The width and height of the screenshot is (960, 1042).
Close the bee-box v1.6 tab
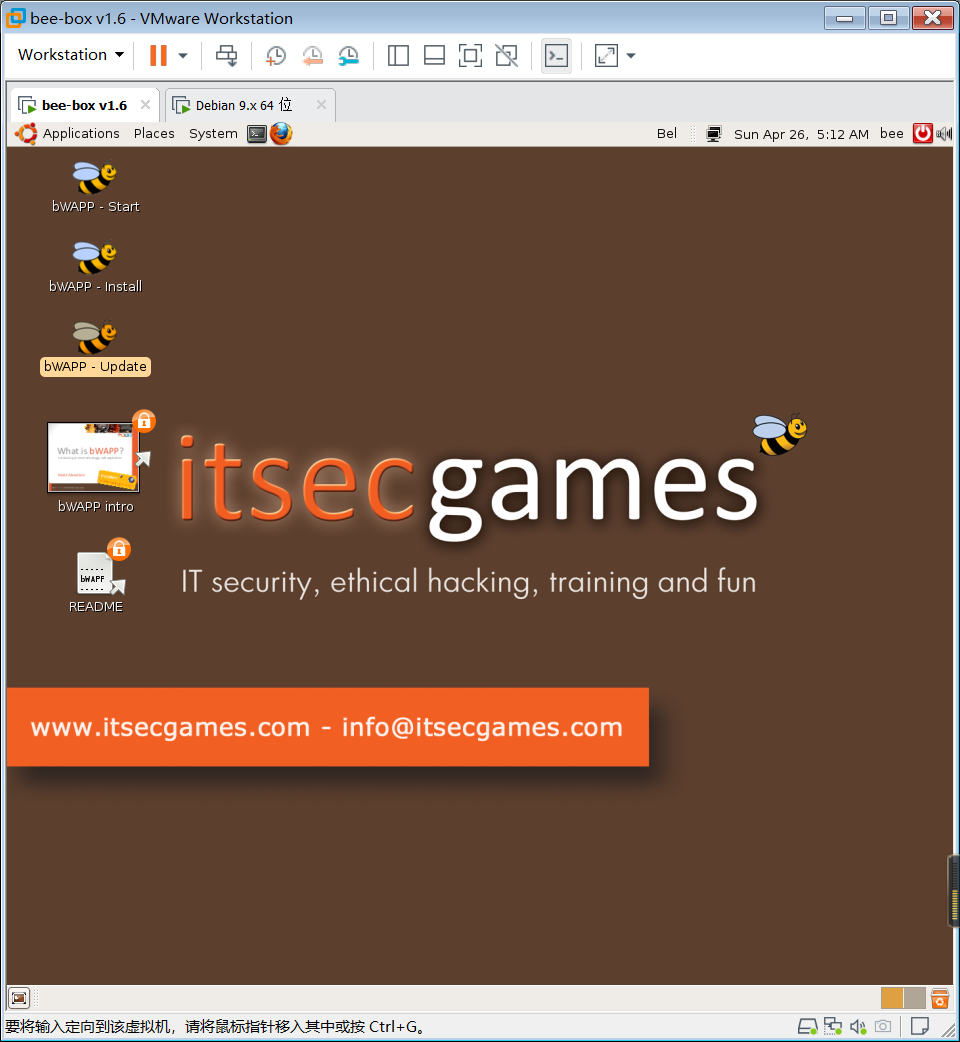[145, 104]
